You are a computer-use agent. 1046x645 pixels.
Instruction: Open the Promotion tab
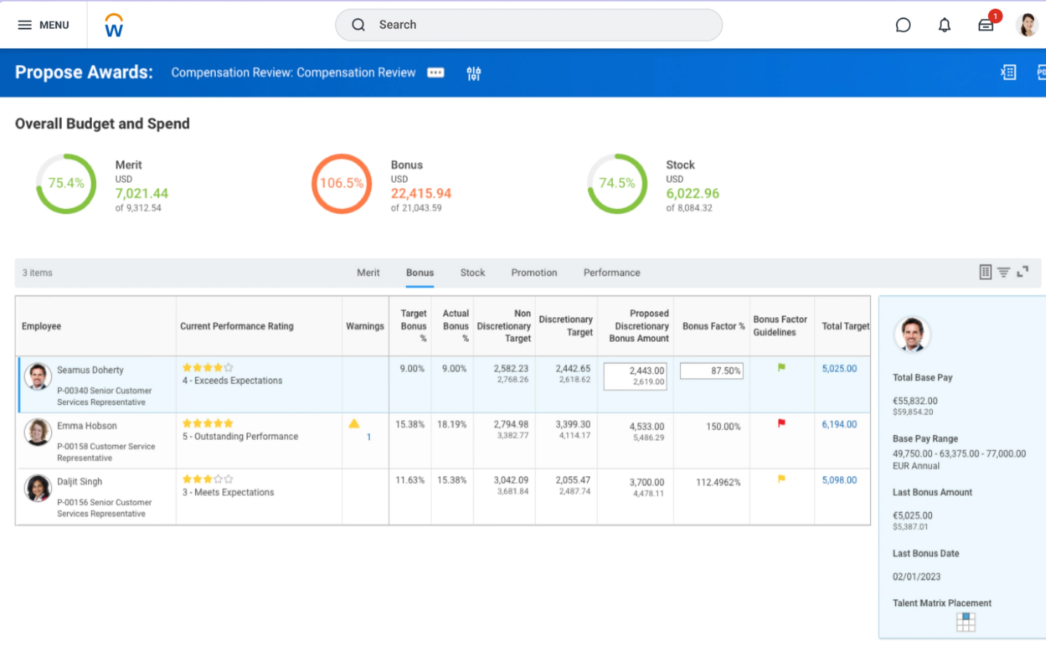534,273
